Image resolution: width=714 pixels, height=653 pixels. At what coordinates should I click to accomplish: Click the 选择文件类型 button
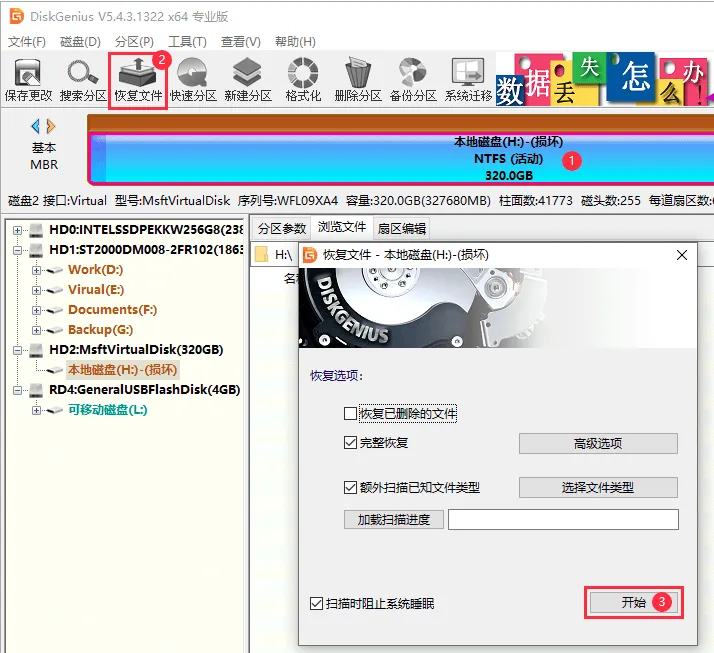[x=598, y=488]
